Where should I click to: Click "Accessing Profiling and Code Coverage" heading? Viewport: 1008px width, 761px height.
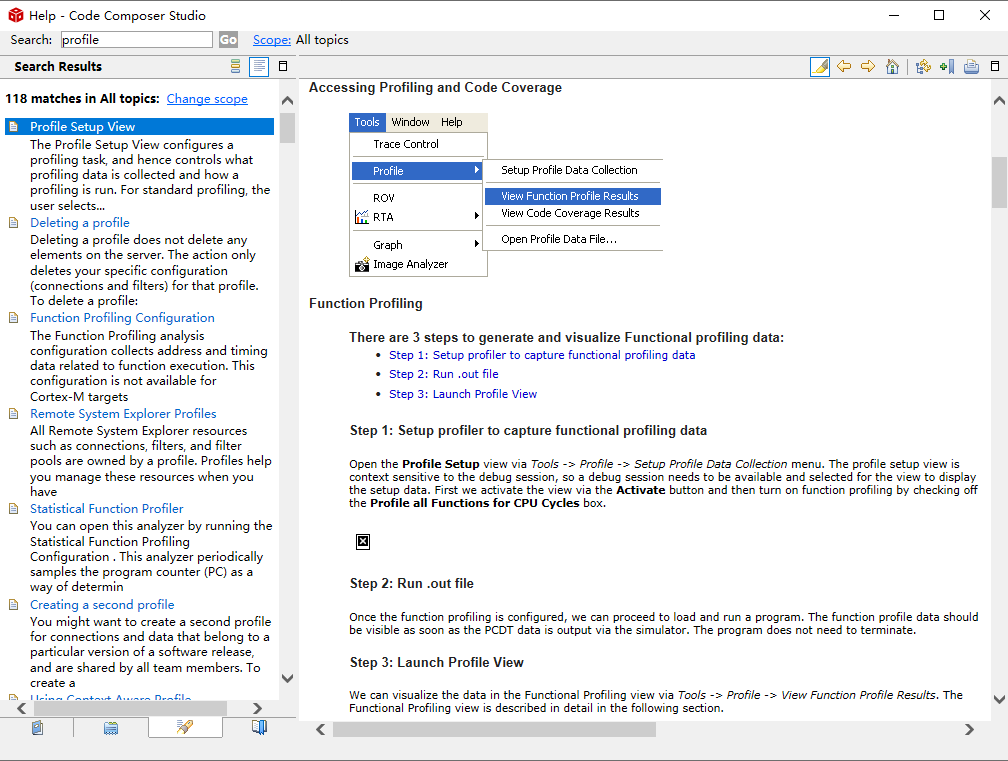coord(435,87)
